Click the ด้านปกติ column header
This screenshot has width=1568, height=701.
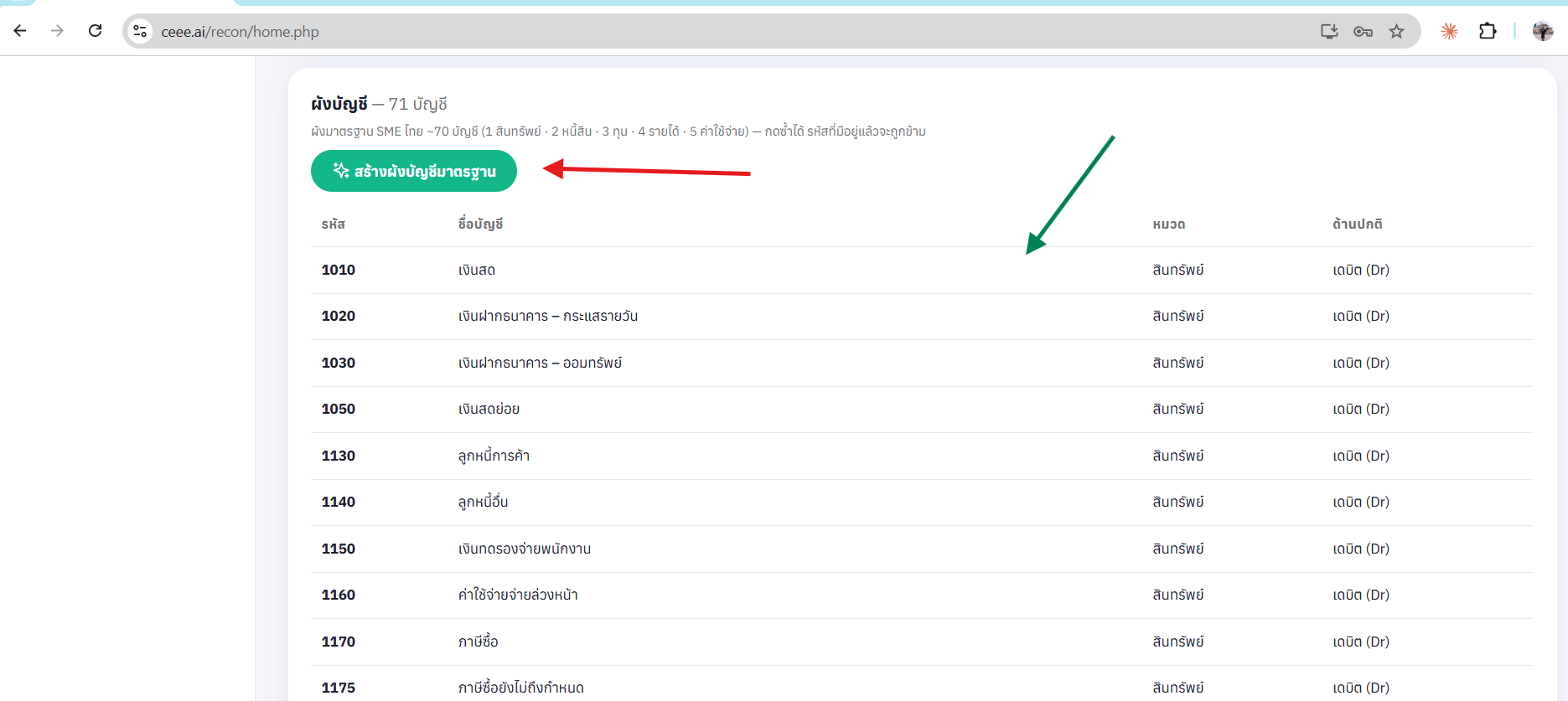tap(1358, 224)
